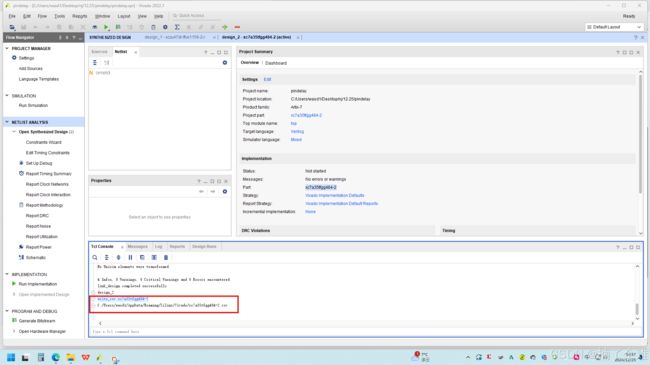The image size is (650, 365).
Task: Click the Tcl Console vertical scrollbar
Action: 637,309
